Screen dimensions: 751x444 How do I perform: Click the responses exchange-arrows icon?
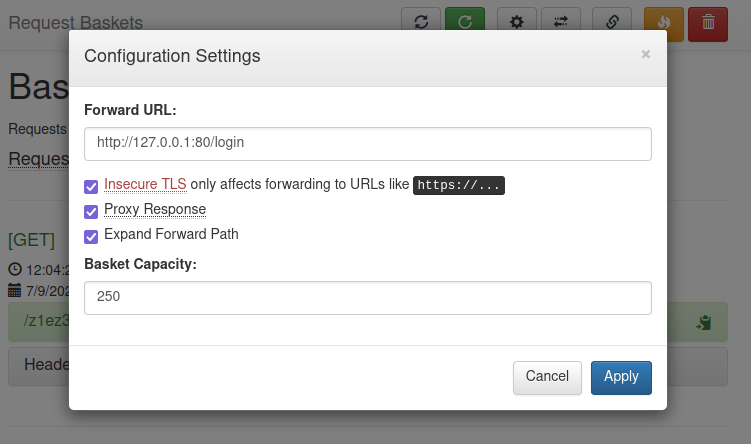560,22
